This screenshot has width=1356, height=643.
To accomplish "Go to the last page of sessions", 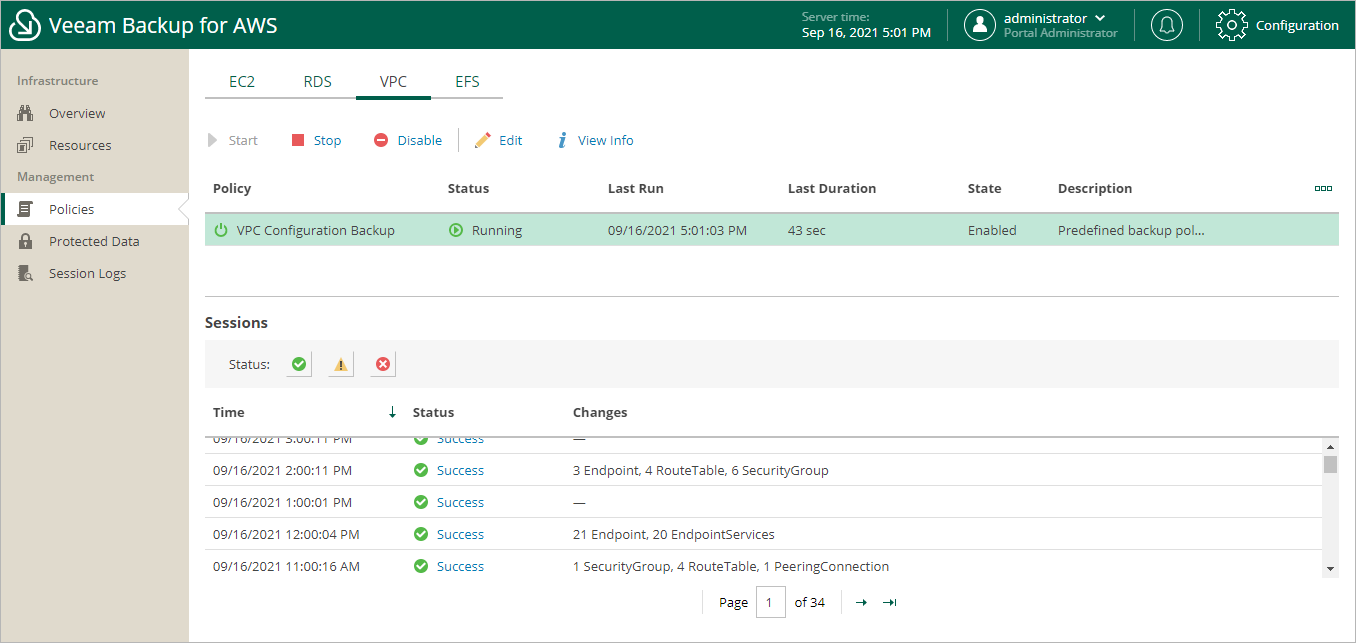I will pos(889,602).
